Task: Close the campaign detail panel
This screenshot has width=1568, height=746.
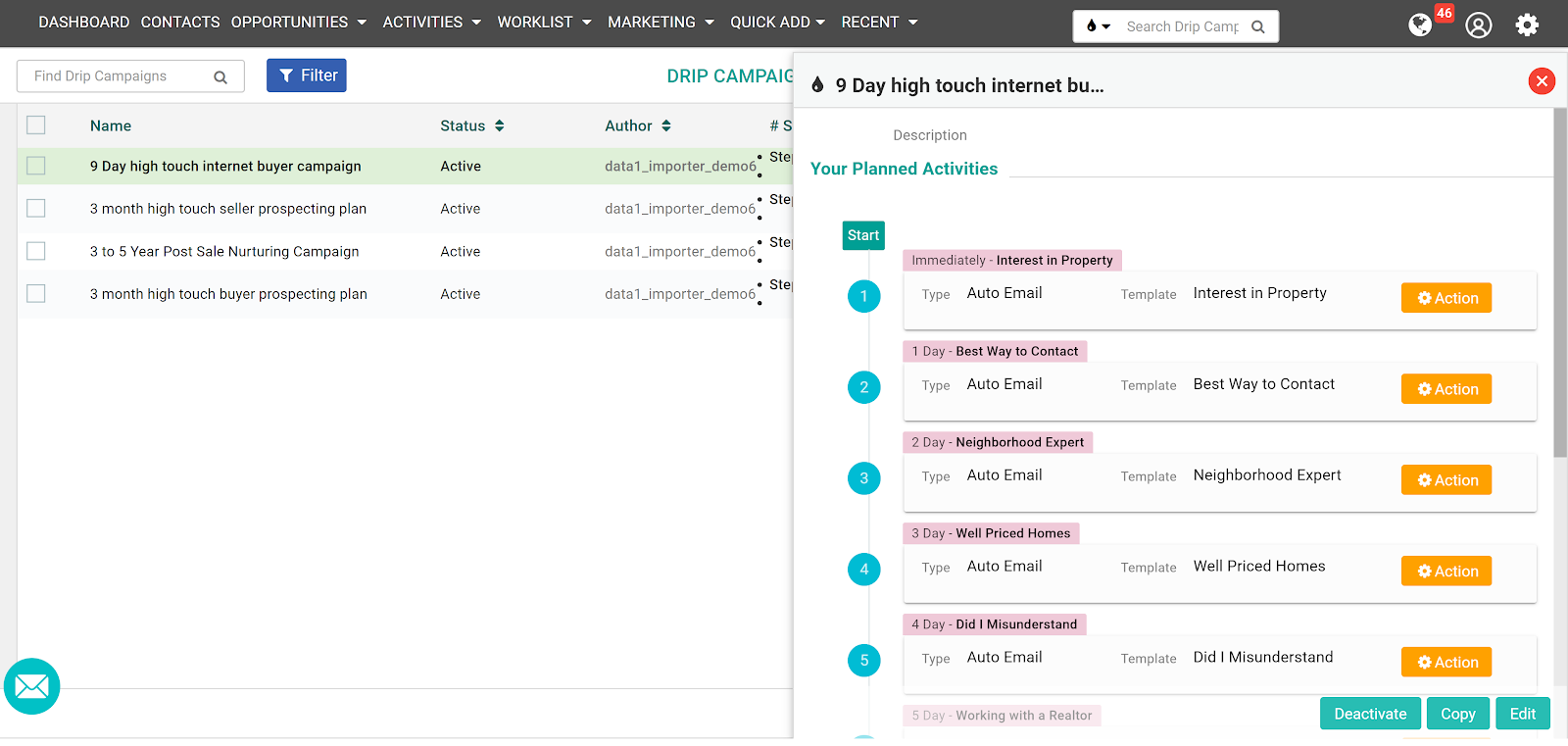Action: (1542, 81)
